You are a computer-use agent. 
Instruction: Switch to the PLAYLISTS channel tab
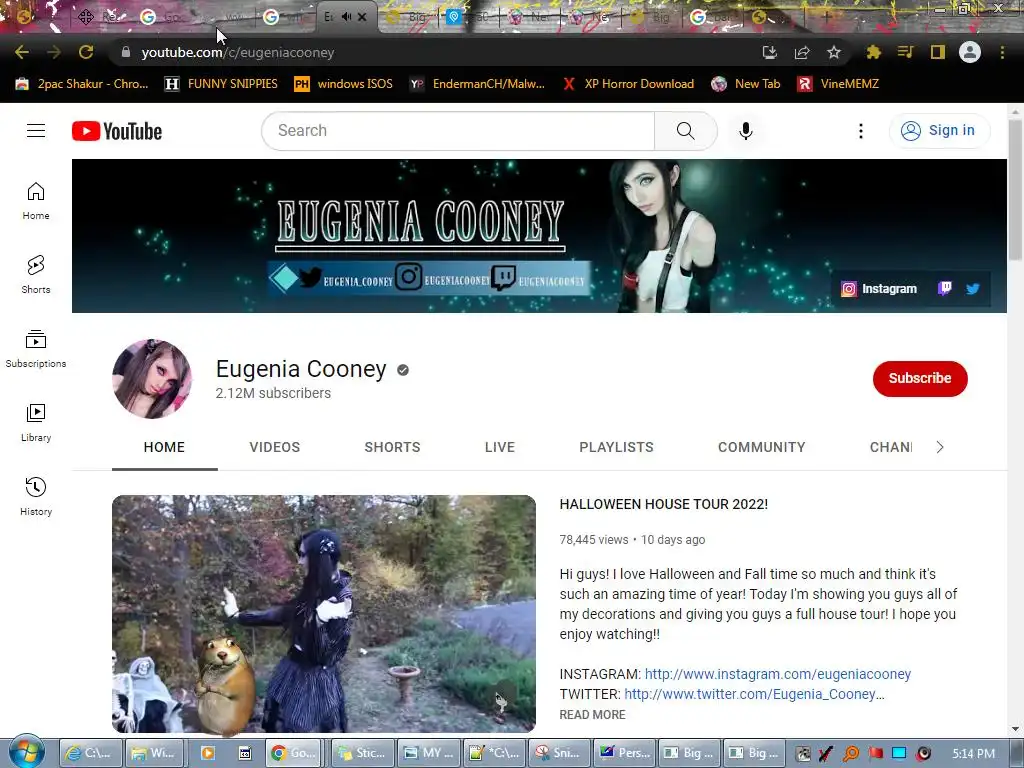click(616, 447)
